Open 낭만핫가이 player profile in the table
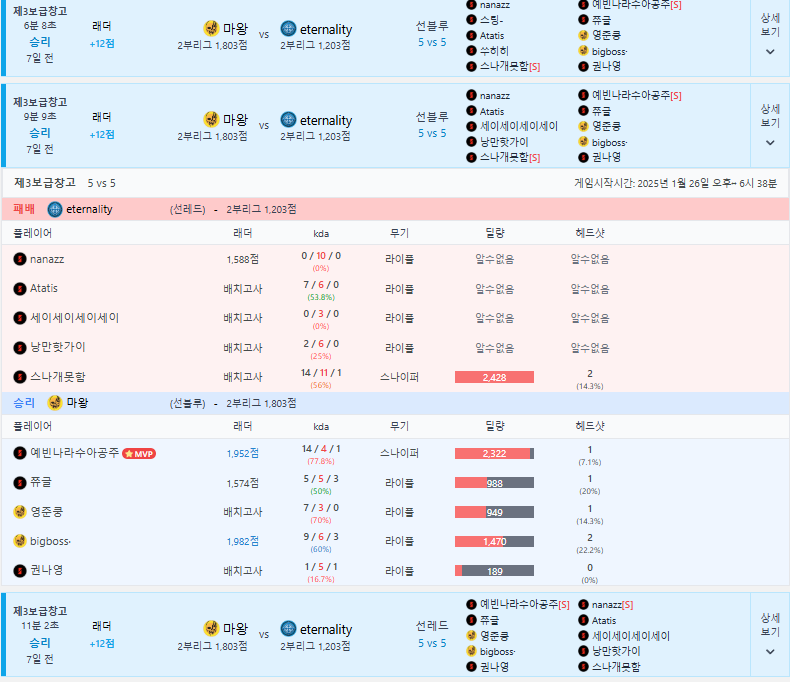Image resolution: width=790 pixels, height=682 pixels. (58, 347)
